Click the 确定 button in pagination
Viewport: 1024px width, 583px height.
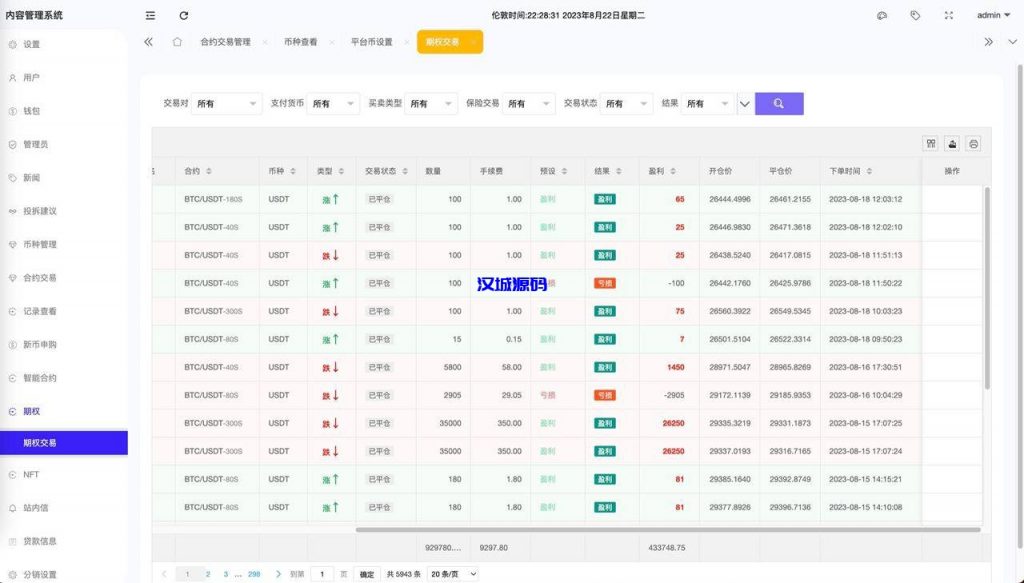(366, 573)
